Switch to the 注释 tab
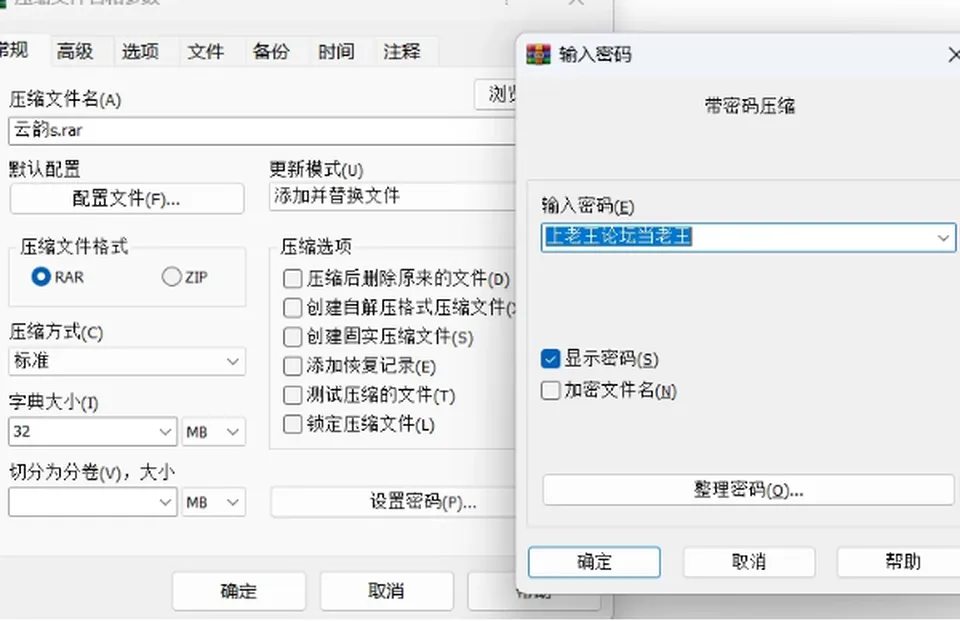Image resolution: width=960 pixels, height=621 pixels. [402, 51]
